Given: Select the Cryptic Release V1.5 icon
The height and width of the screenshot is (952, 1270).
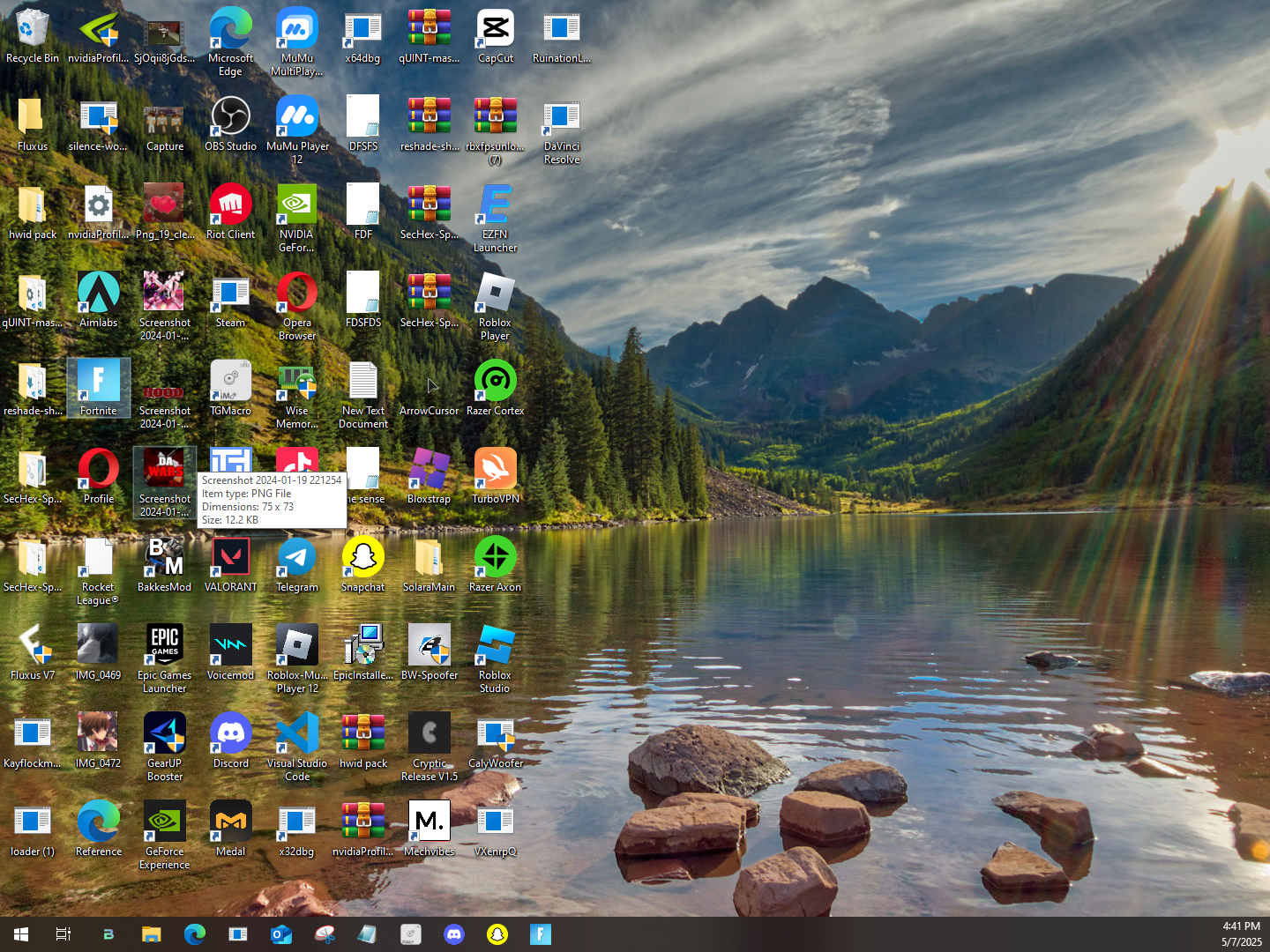Looking at the screenshot, I should point(430,747).
